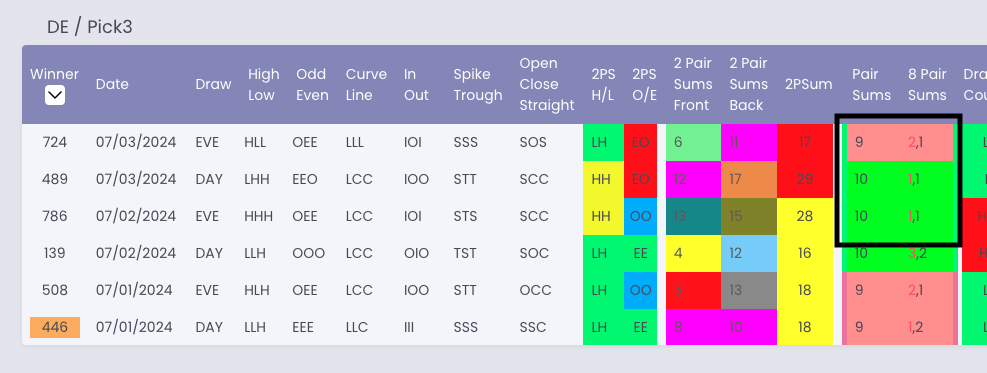The height and width of the screenshot is (373, 987).
Task: Click the DE / Pick3 title
Action: (x=89, y=27)
